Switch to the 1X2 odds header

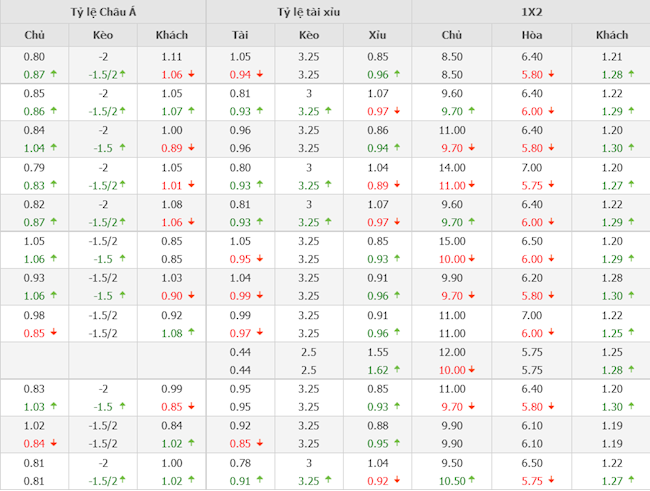(x=531, y=12)
